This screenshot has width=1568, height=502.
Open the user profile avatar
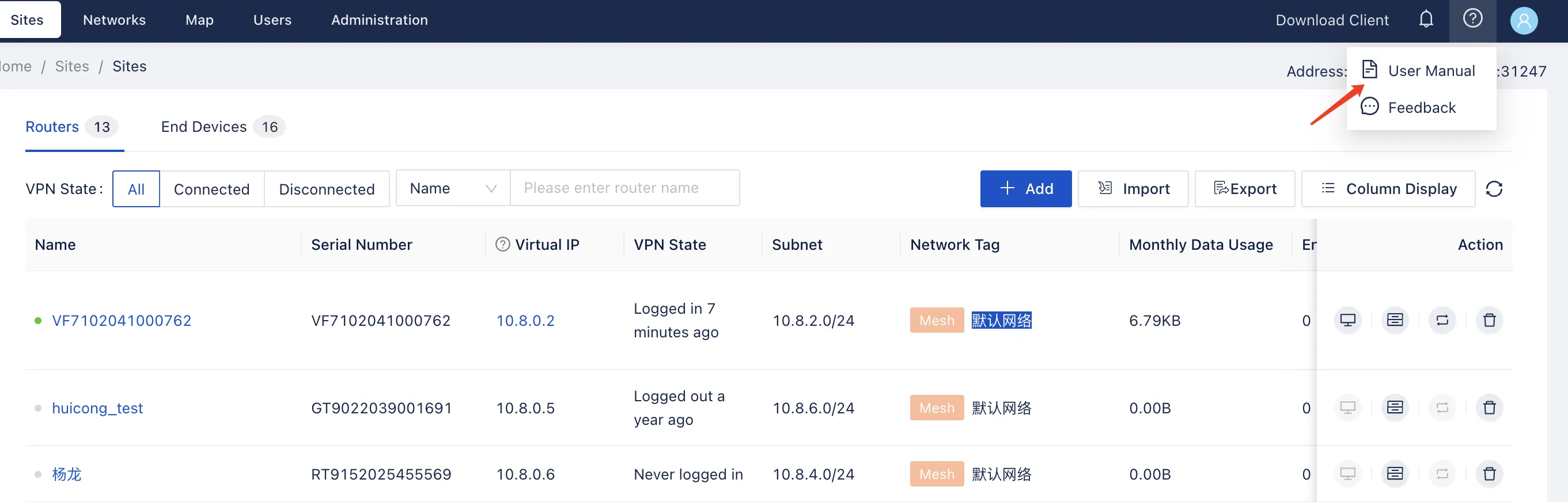[x=1524, y=21]
